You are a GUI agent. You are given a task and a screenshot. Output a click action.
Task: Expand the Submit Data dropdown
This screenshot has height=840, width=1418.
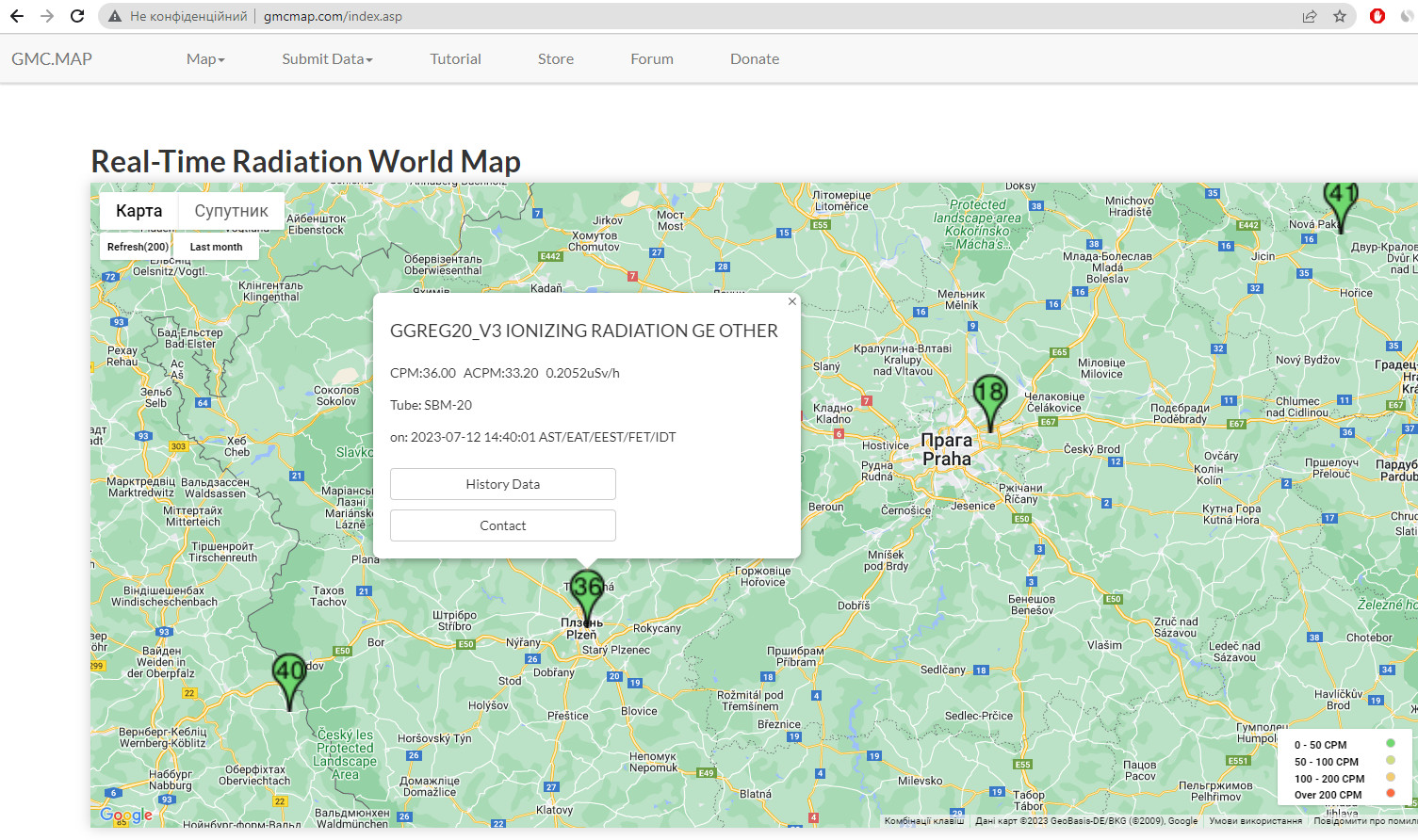pos(327,58)
